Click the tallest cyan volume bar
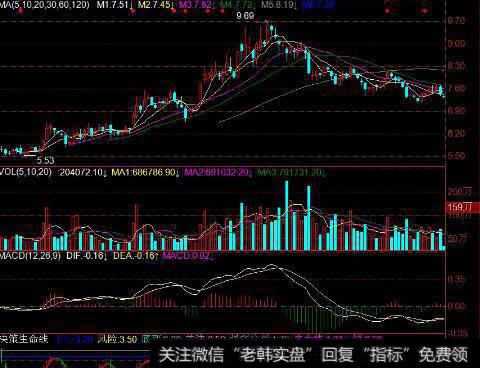This screenshot has height=368, width=480. point(287,216)
